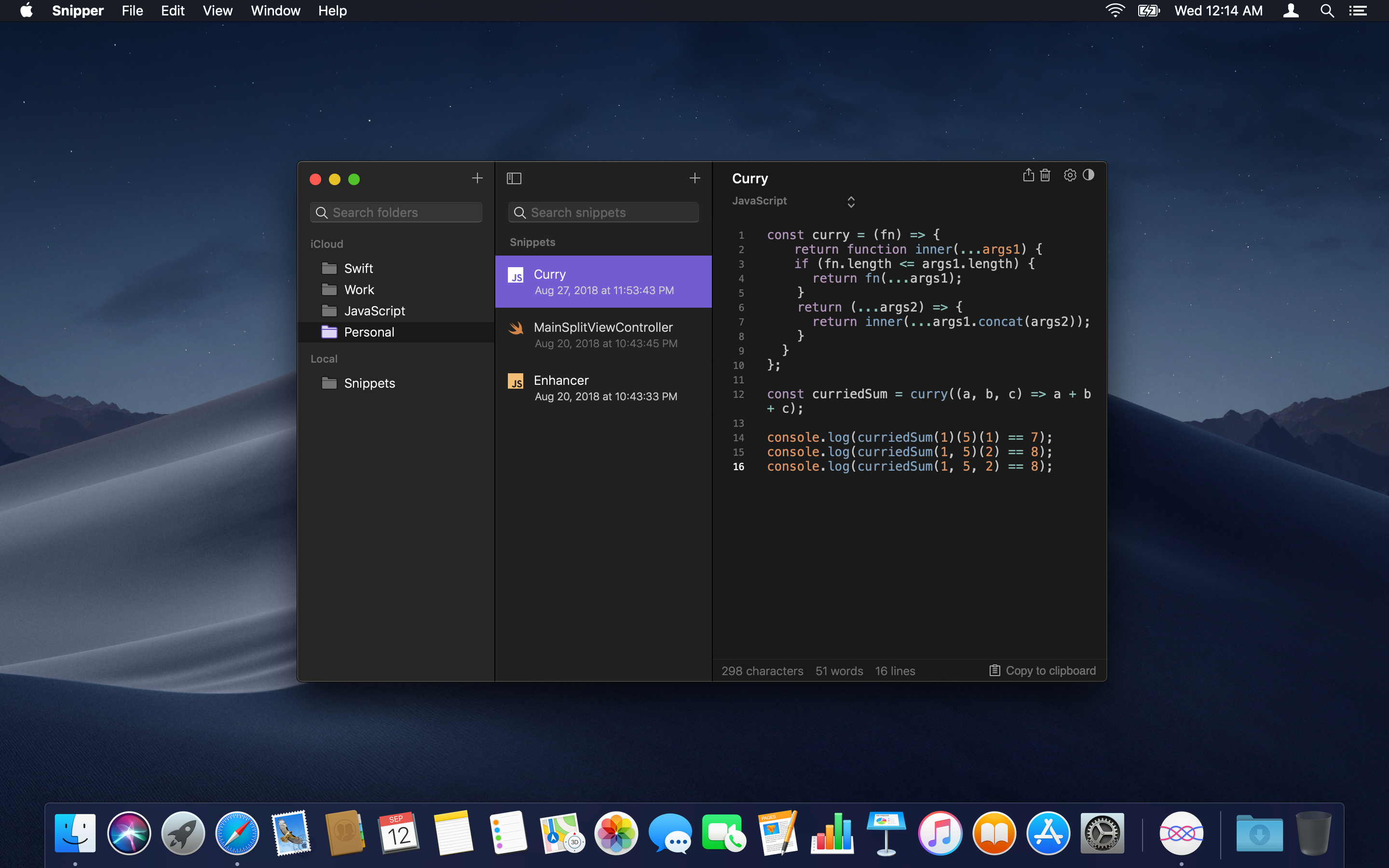
Task: Select the MainSplitViewController snippet
Action: point(603,335)
